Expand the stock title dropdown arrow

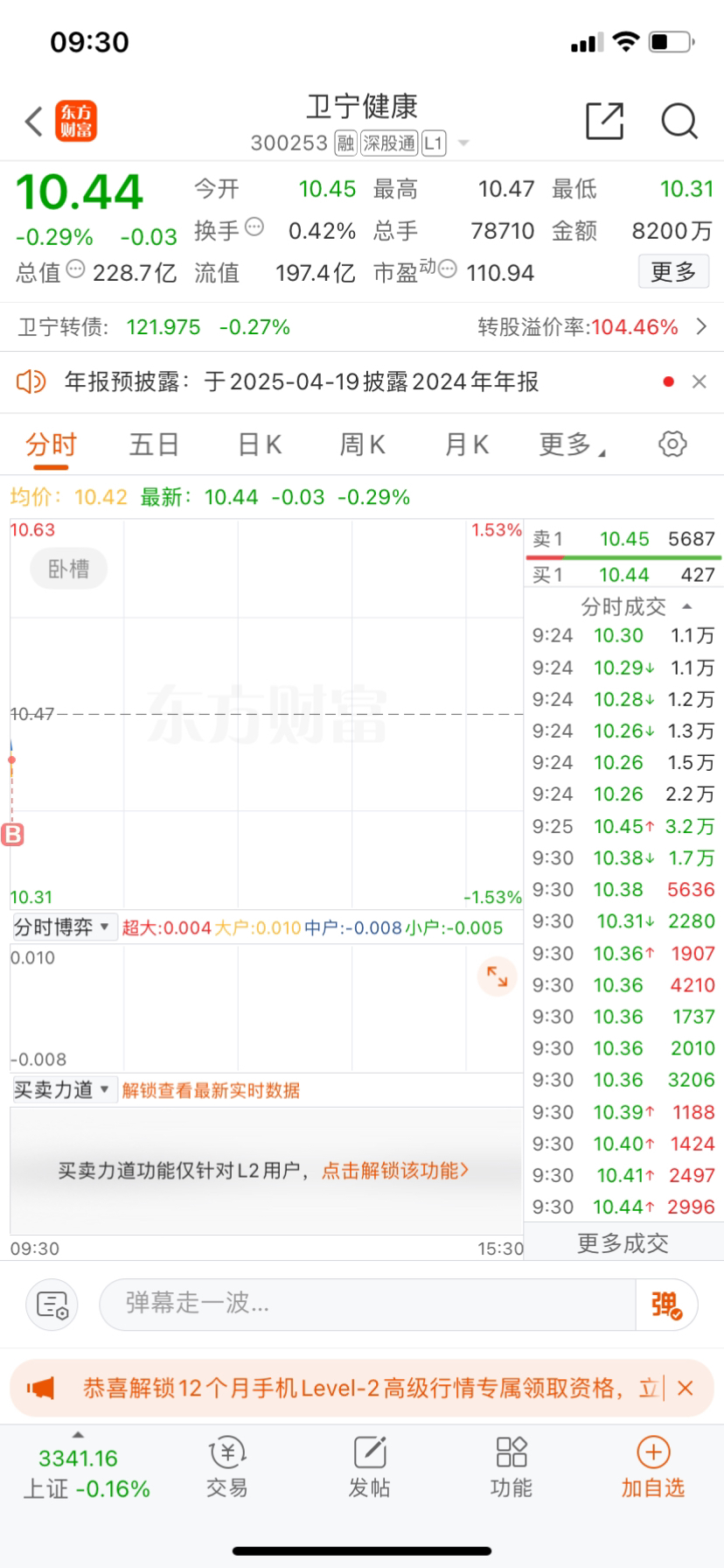463,143
